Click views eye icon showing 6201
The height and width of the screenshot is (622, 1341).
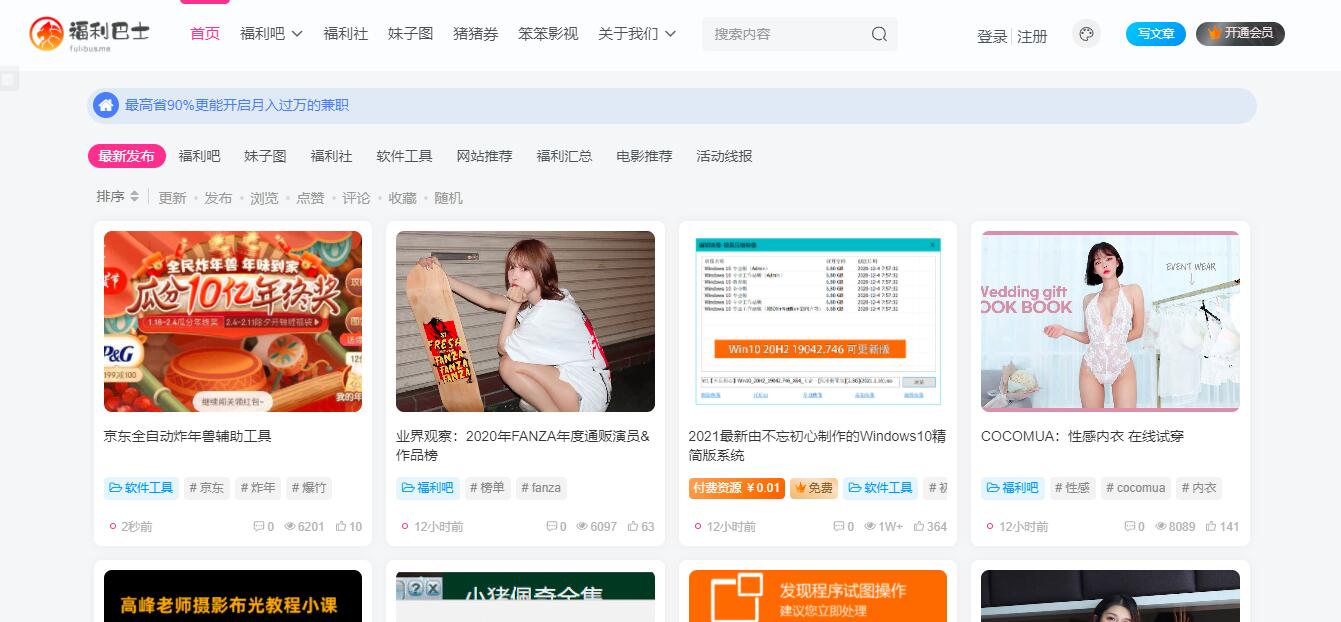coord(290,526)
